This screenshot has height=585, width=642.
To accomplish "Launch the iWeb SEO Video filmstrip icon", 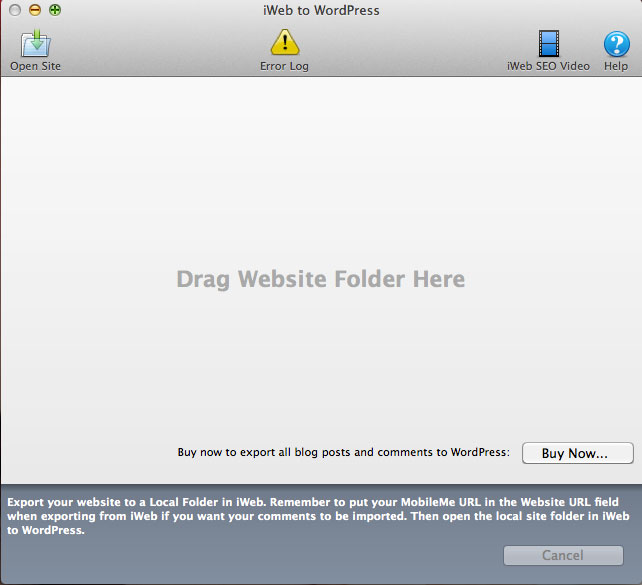I will tap(549, 43).
